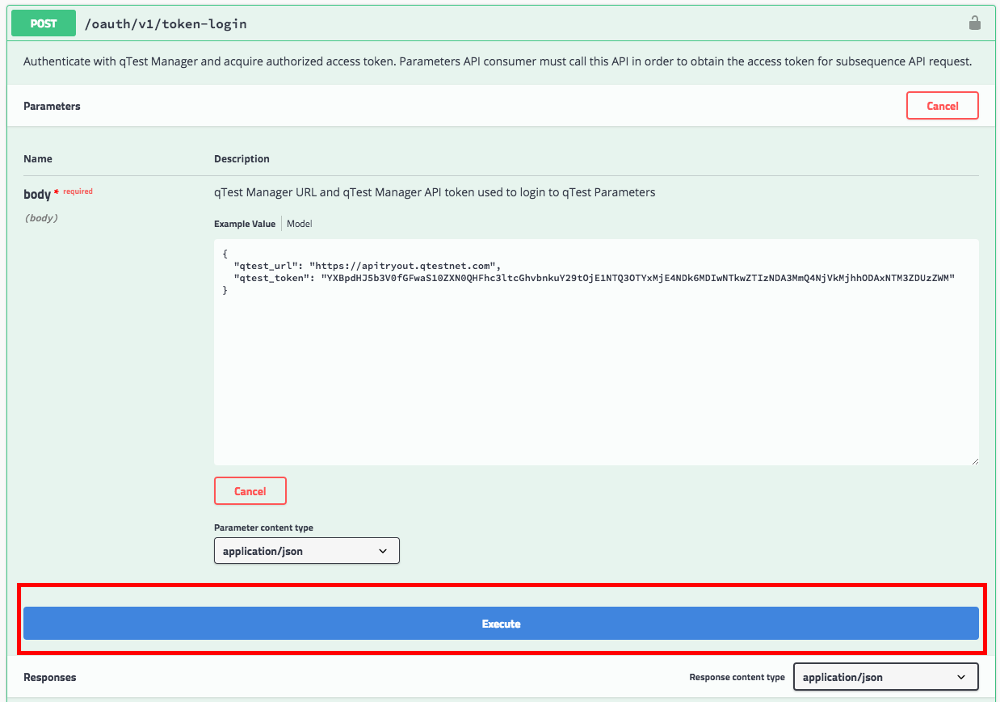
Task: Cancel try-out in the Parameters header
Action: [x=942, y=106]
